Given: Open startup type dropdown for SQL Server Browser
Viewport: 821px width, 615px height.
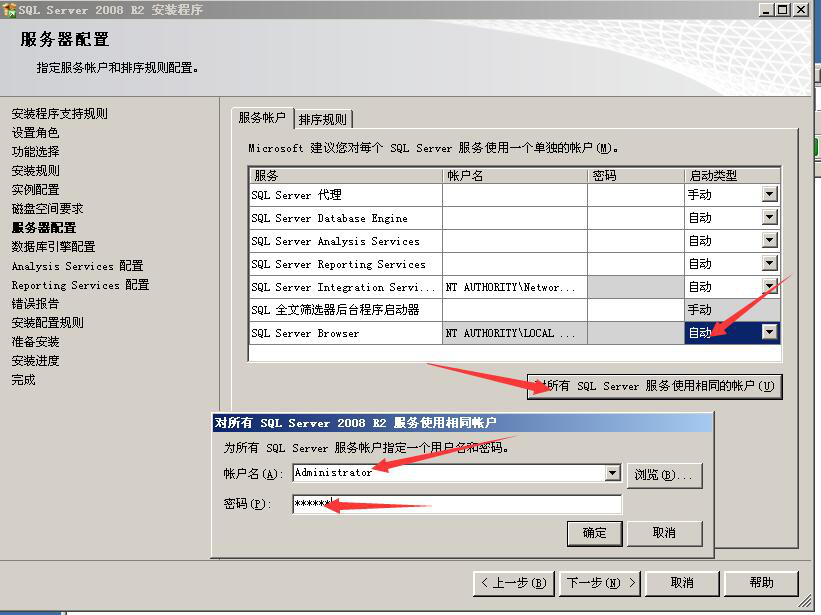Looking at the screenshot, I should pyautogui.click(x=769, y=332).
